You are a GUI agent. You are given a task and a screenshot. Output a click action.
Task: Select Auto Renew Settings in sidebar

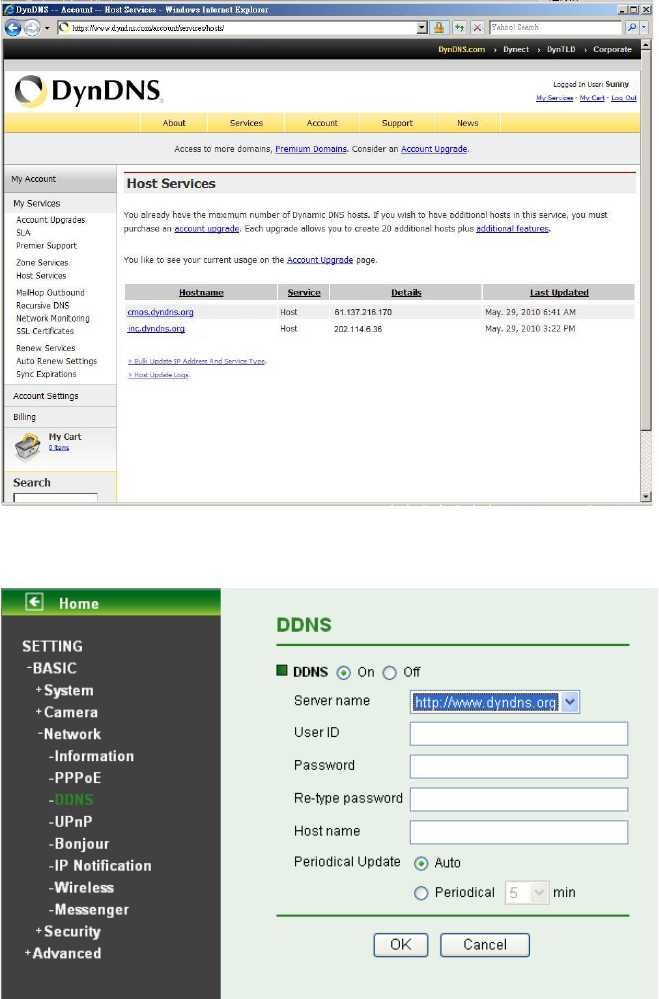pos(57,361)
